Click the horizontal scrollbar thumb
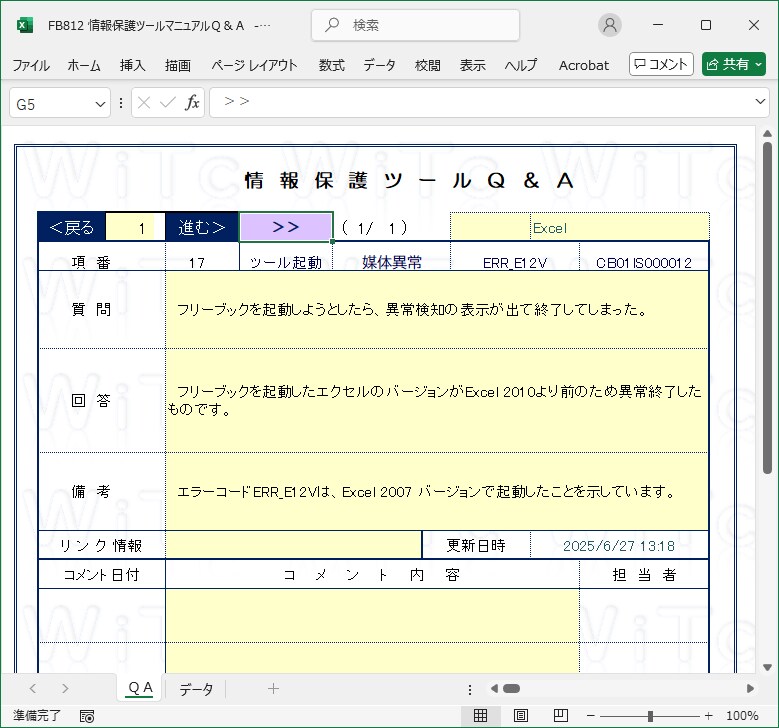 [511, 689]
